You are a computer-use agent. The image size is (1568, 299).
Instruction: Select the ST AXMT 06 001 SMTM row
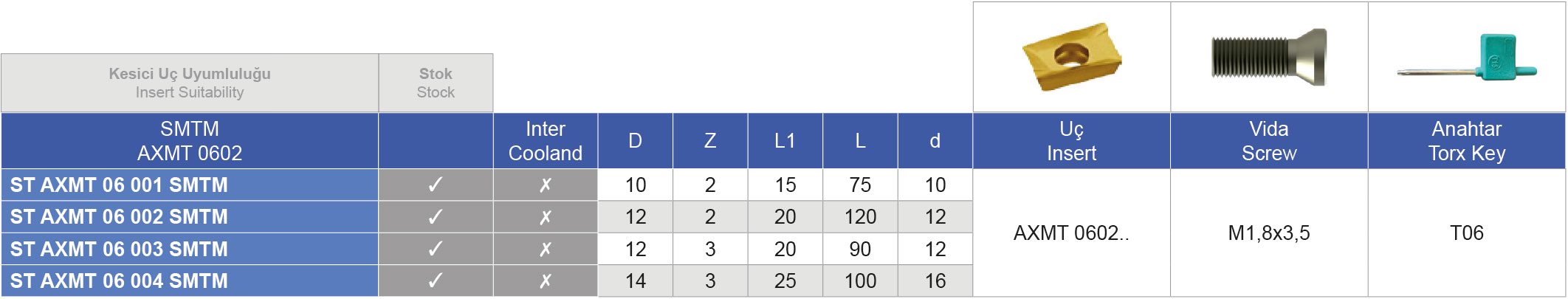pos(486,185)
